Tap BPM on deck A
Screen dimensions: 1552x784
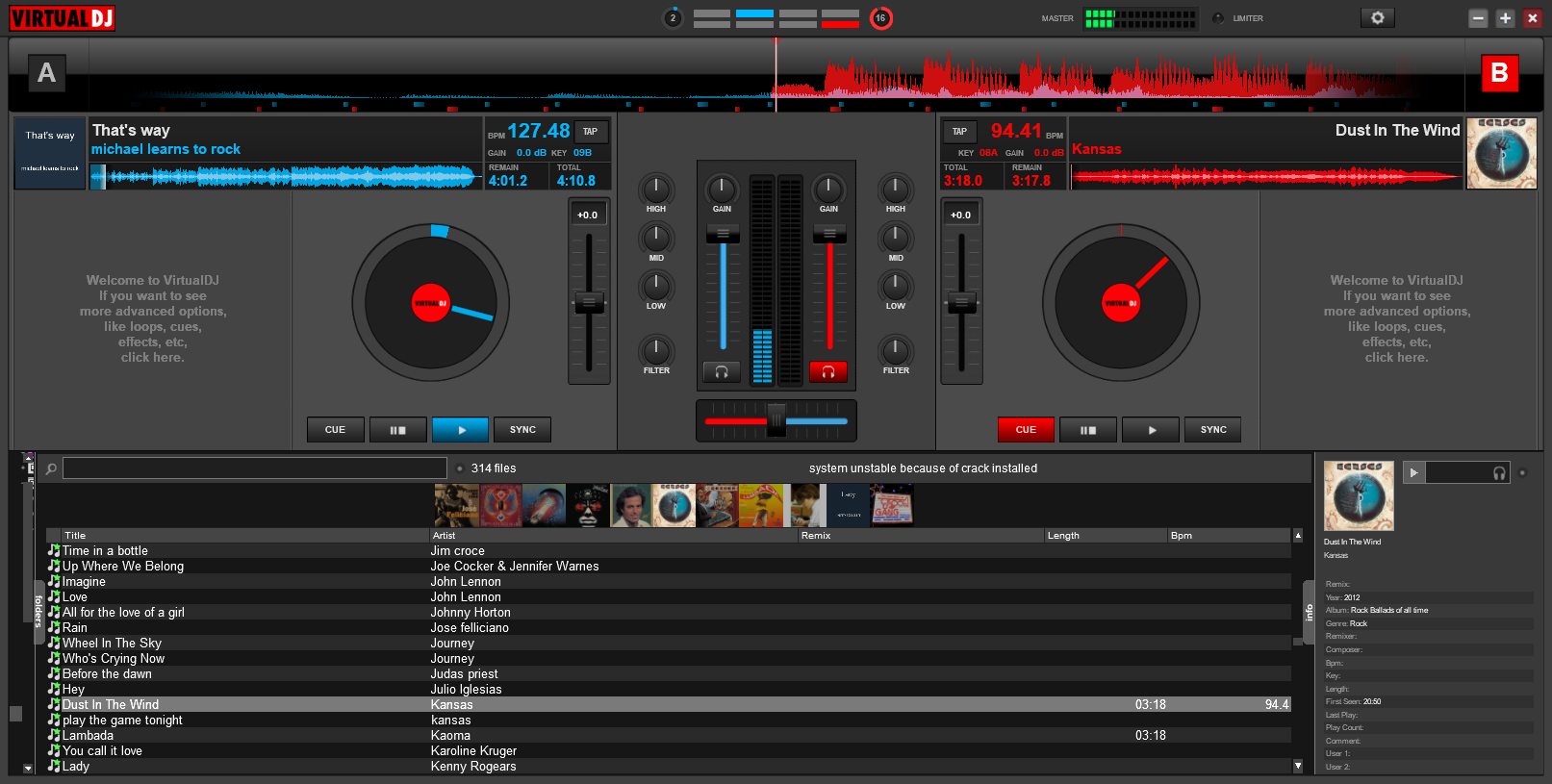tap(590, 132)
